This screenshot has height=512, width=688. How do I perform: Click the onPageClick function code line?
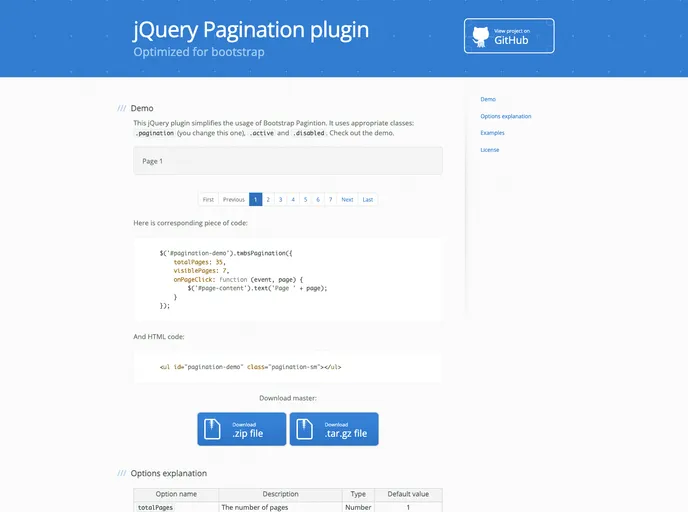(238, 279)
